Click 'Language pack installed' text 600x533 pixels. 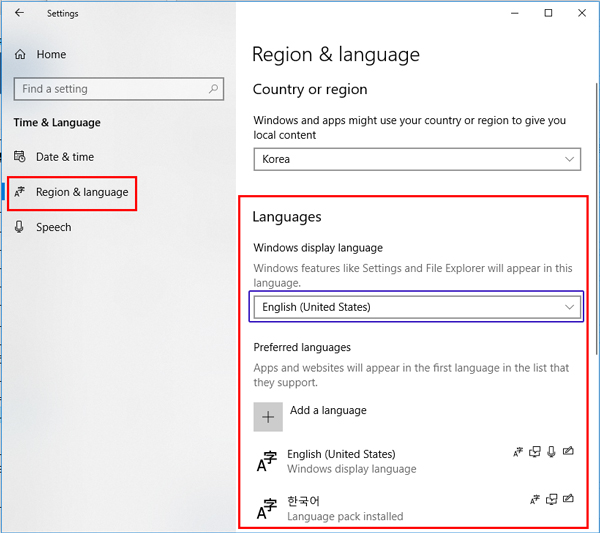pos(345,516)
